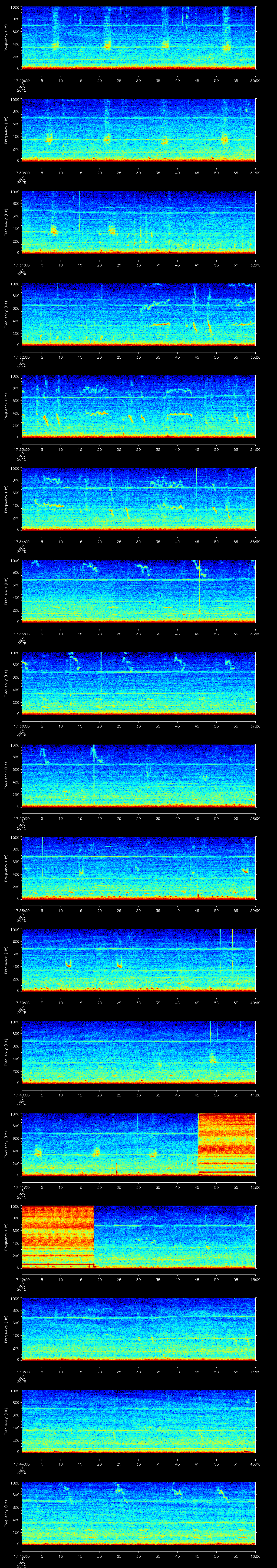Click the 30:00 end time label
The width and height of the screenshot is (277, 1568).
pos(255,80)
